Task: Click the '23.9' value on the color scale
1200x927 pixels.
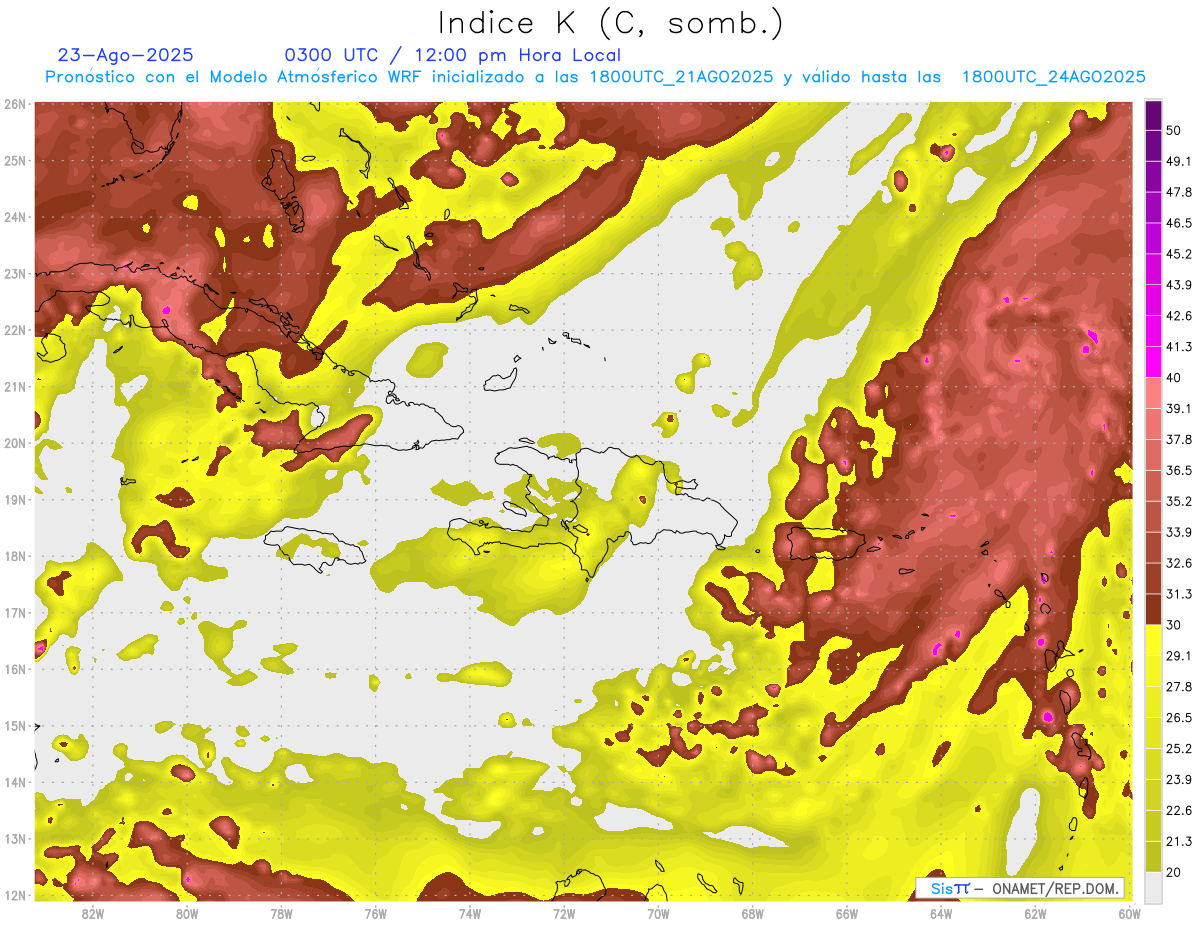Action: pos(1178,780)
